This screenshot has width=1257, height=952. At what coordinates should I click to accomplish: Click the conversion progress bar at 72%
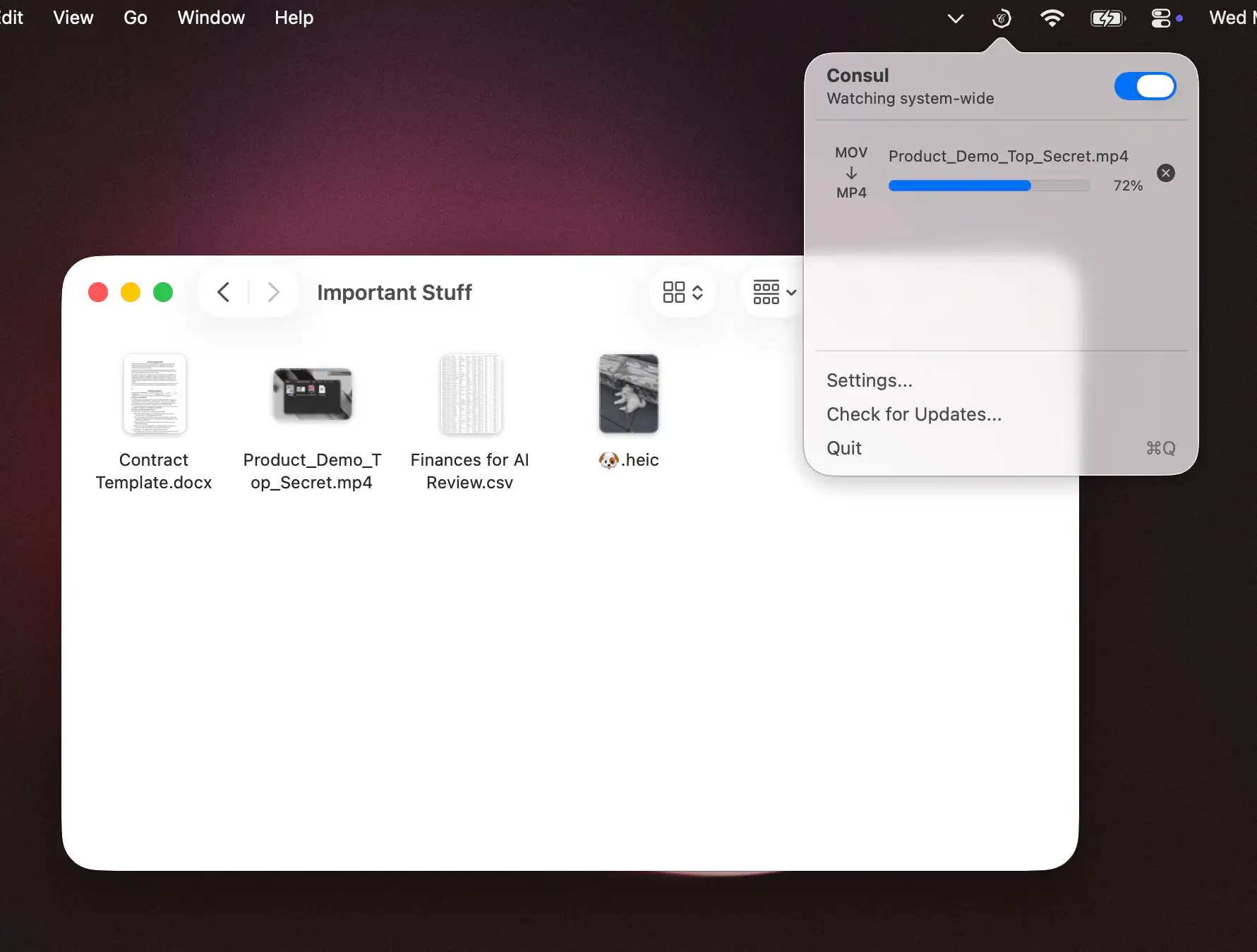click(989, 186)
